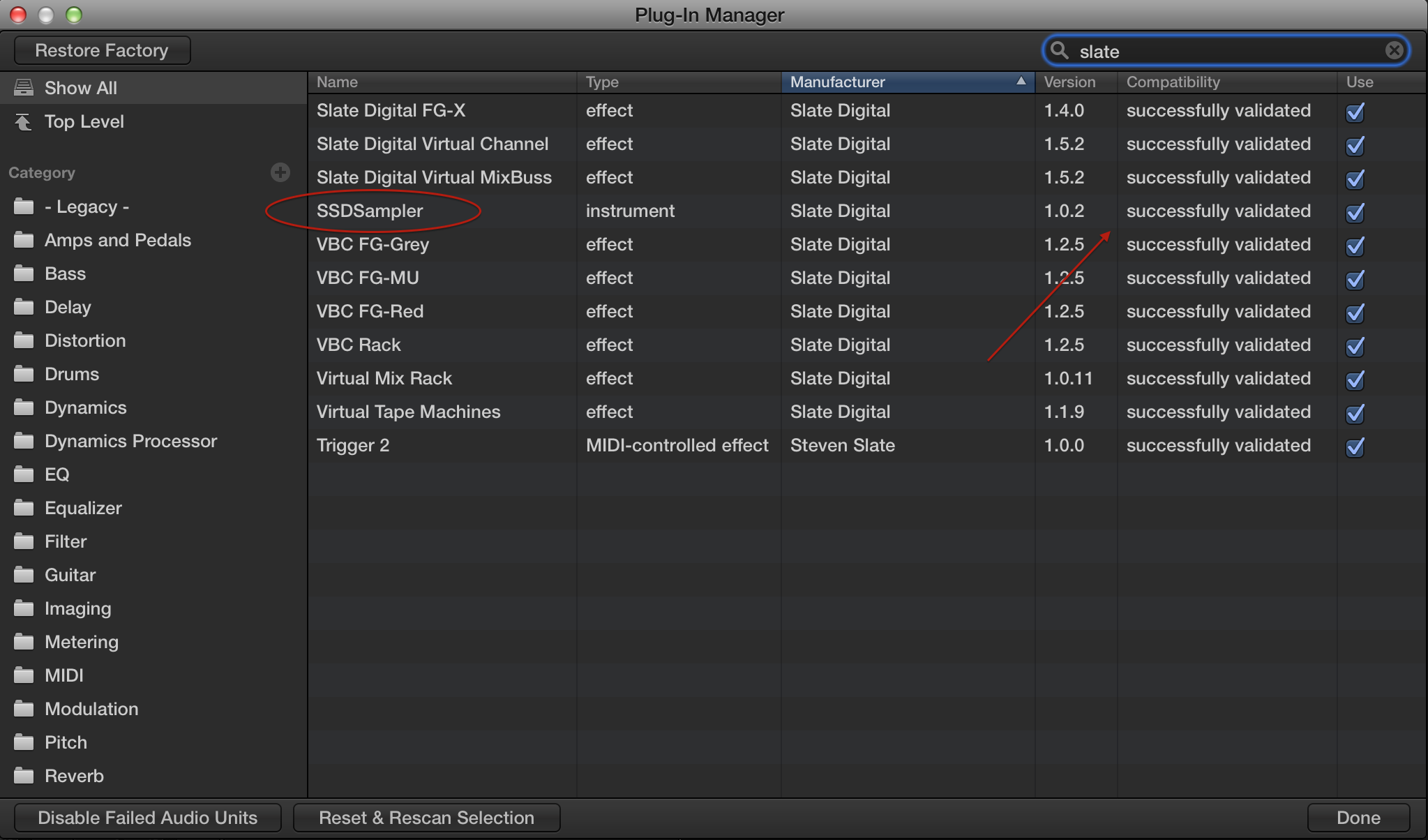Toggle Use checkbox for VBC FG-MU
Viewport: 1428px width, 840px height.
pos(1355,279)
